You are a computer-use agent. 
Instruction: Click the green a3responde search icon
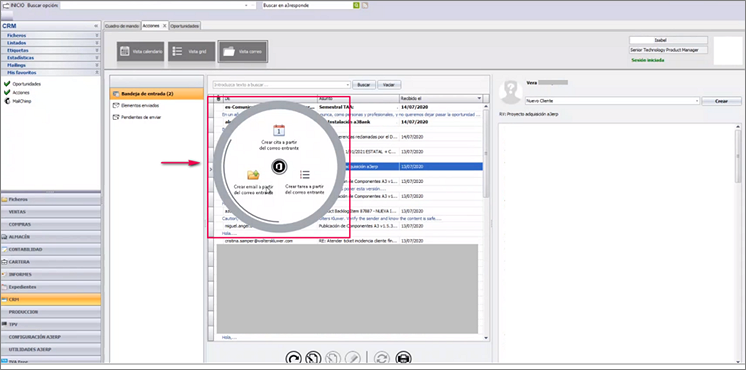356,5
